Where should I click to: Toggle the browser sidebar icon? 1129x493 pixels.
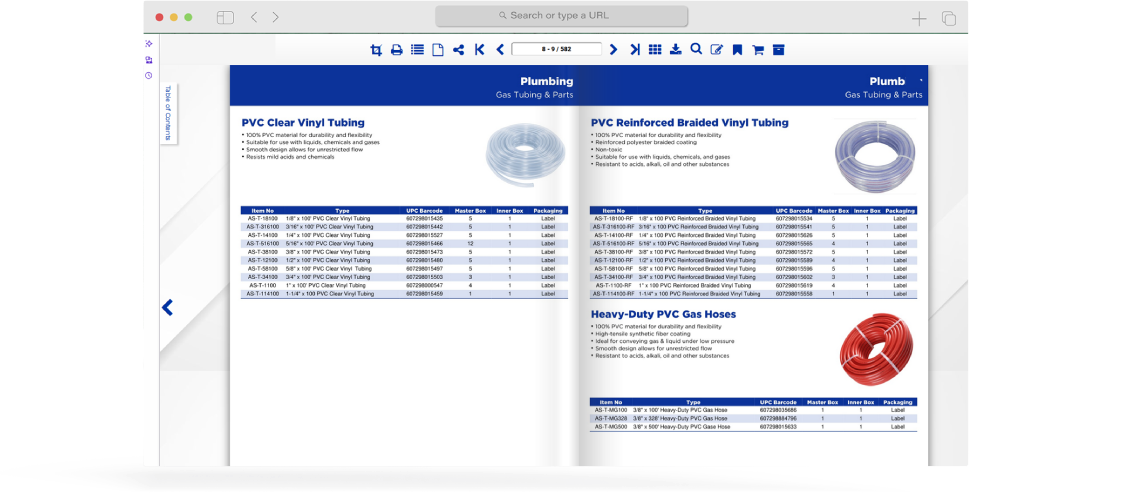point(225,17)
